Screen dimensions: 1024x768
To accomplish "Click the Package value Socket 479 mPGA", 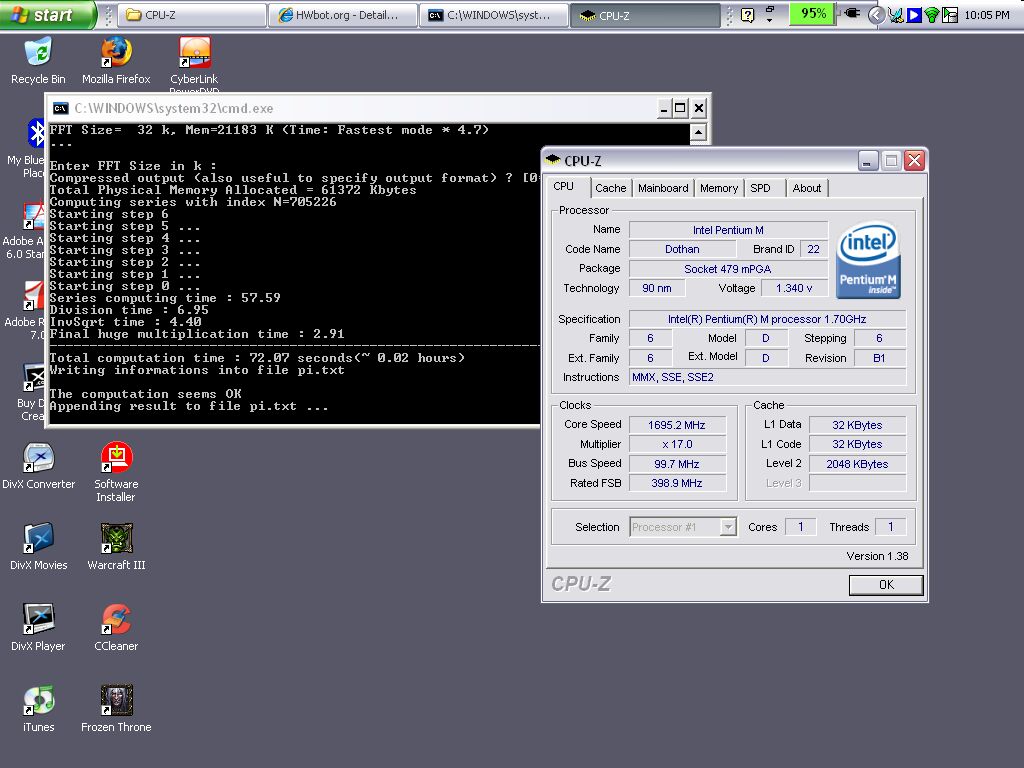I will click(x=728, y=268).
